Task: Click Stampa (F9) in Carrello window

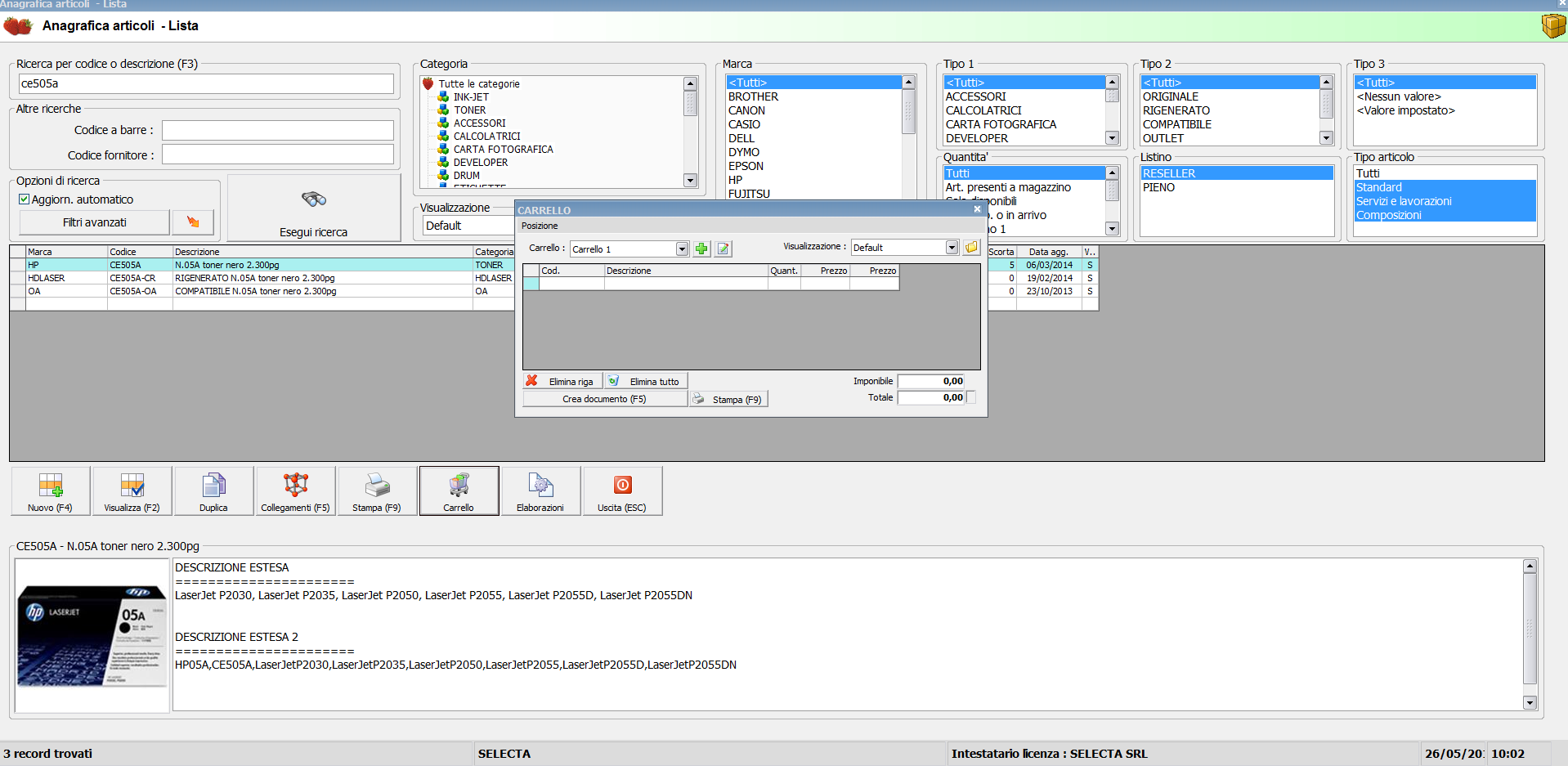Action: point(728,399)
